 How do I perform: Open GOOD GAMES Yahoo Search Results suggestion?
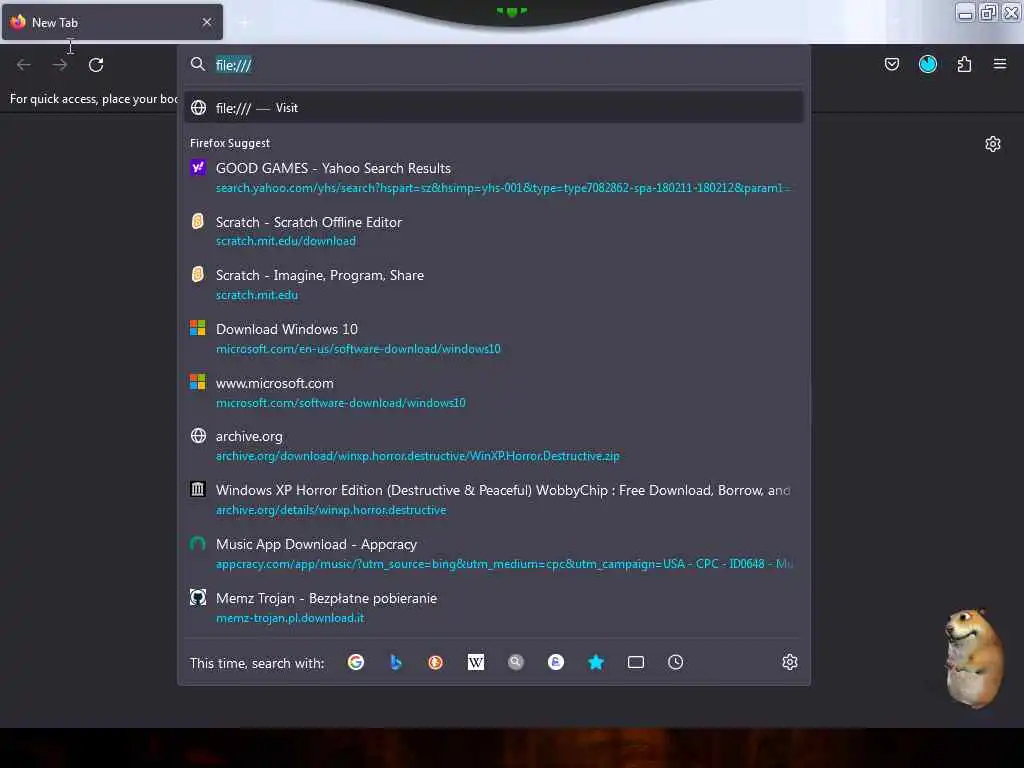pos(494,178)
